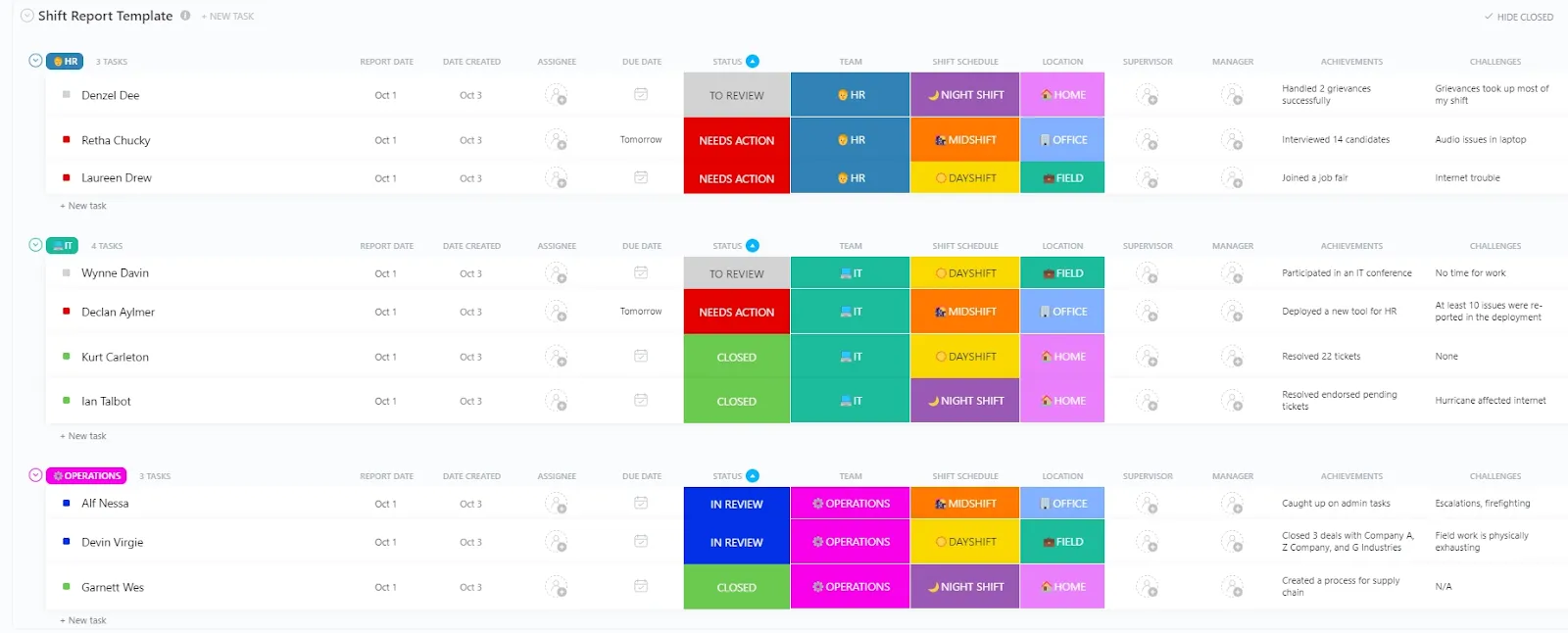Image resolution: width=1568 pixels, height=633 pixels.
Task: Change HR team cell of Laureen Drew
Action: tap(851, 178)
